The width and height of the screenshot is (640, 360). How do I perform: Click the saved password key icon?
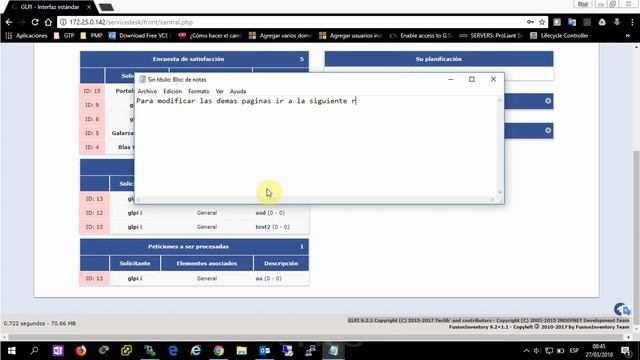530,22
